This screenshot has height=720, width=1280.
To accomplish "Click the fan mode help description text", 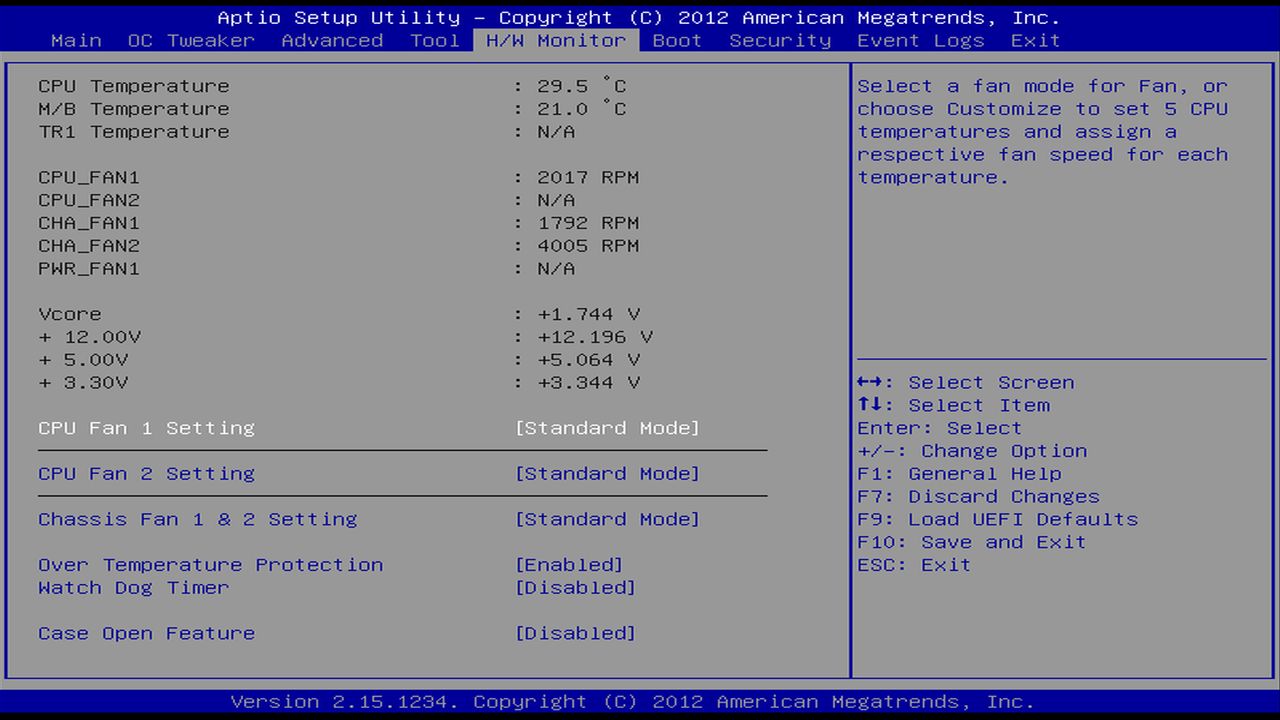I will [x=1042, y=132].
